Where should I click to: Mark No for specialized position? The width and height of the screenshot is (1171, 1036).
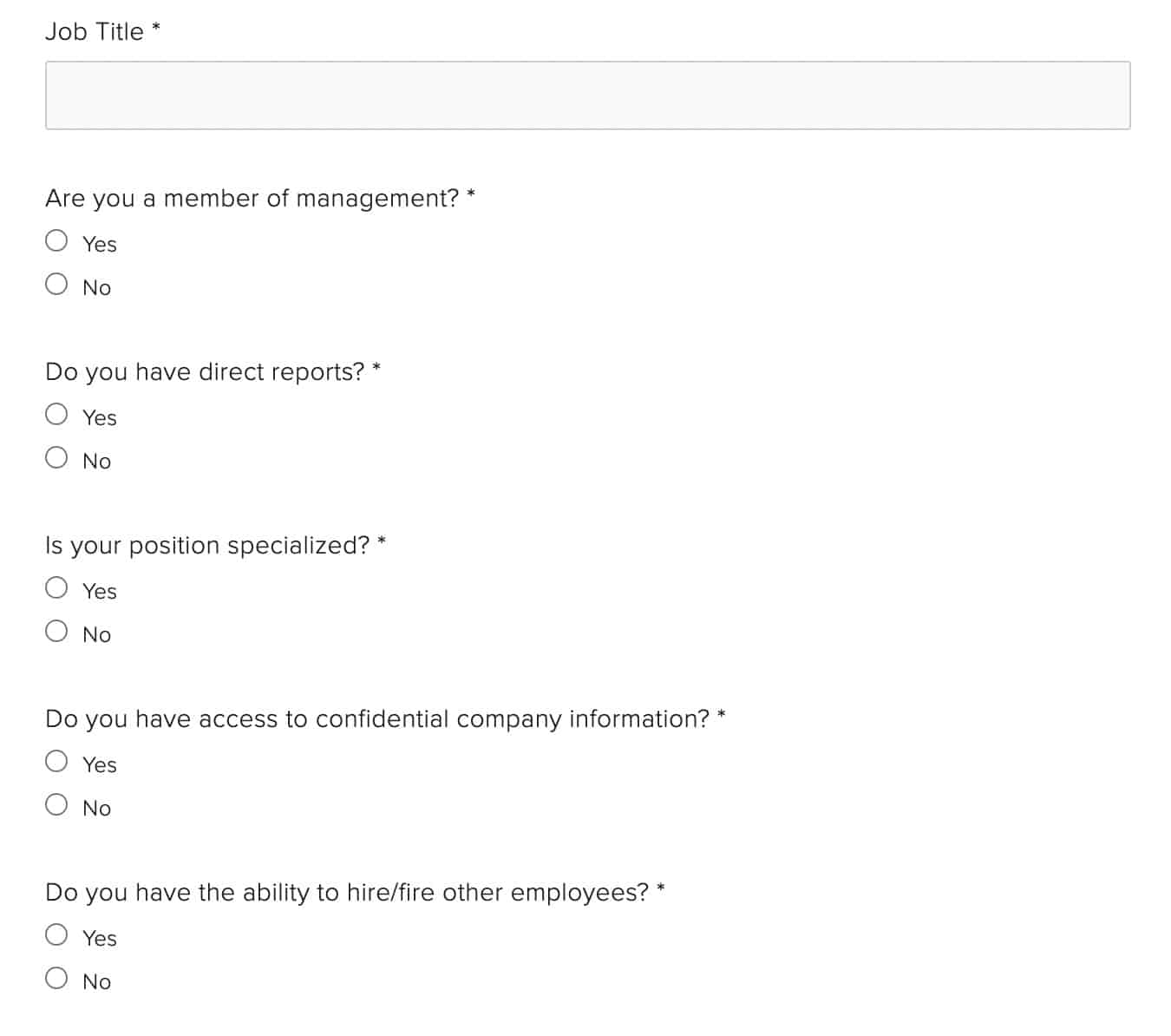(x=56, y=632)
